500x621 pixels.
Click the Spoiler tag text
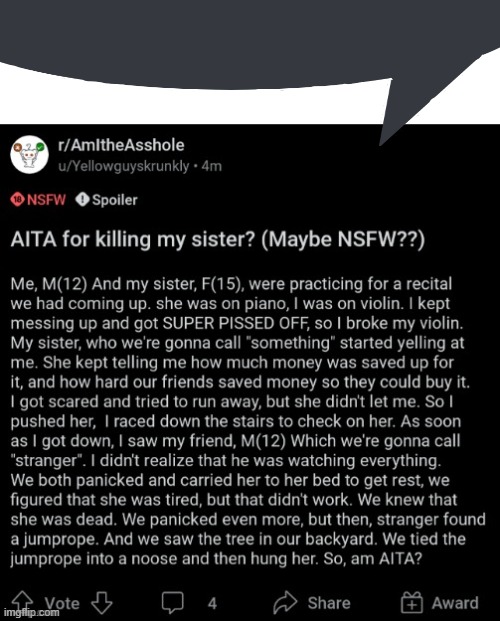tap(115, 200)
